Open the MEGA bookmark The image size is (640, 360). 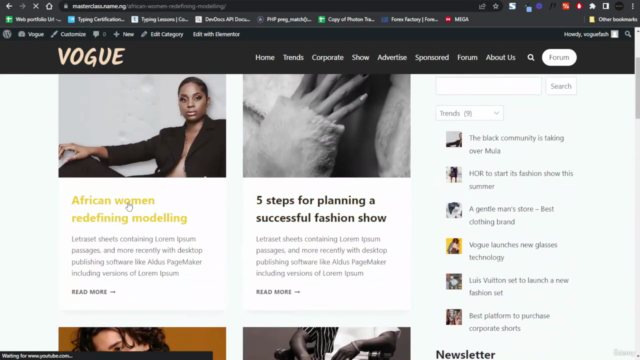click(x=457, y=19)
